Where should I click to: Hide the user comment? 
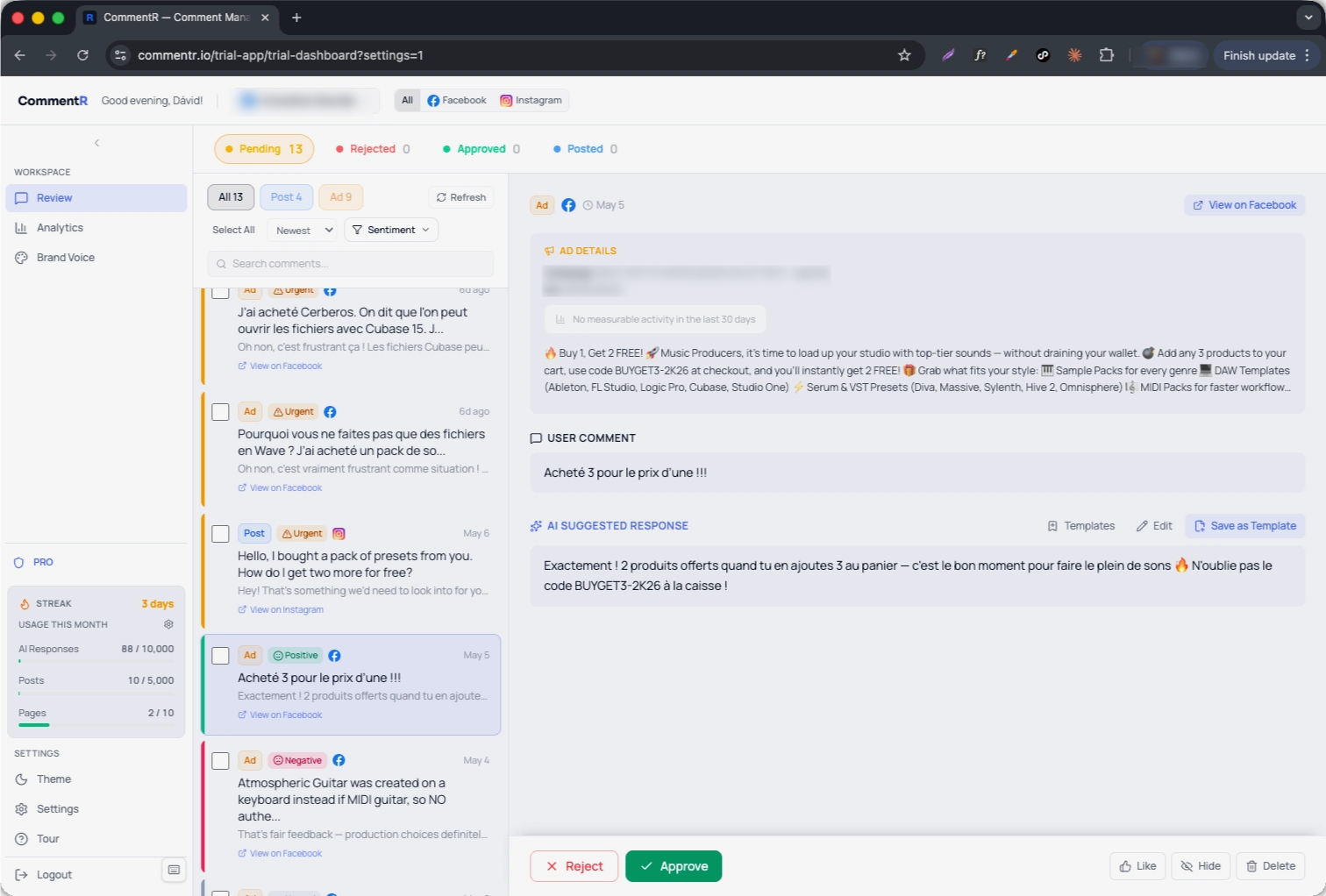click(x=1201, y=866)
